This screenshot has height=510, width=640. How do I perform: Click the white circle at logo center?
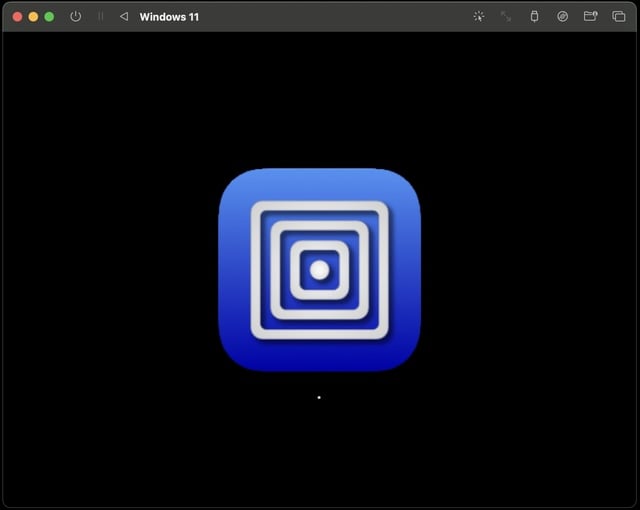click(319, 270)
